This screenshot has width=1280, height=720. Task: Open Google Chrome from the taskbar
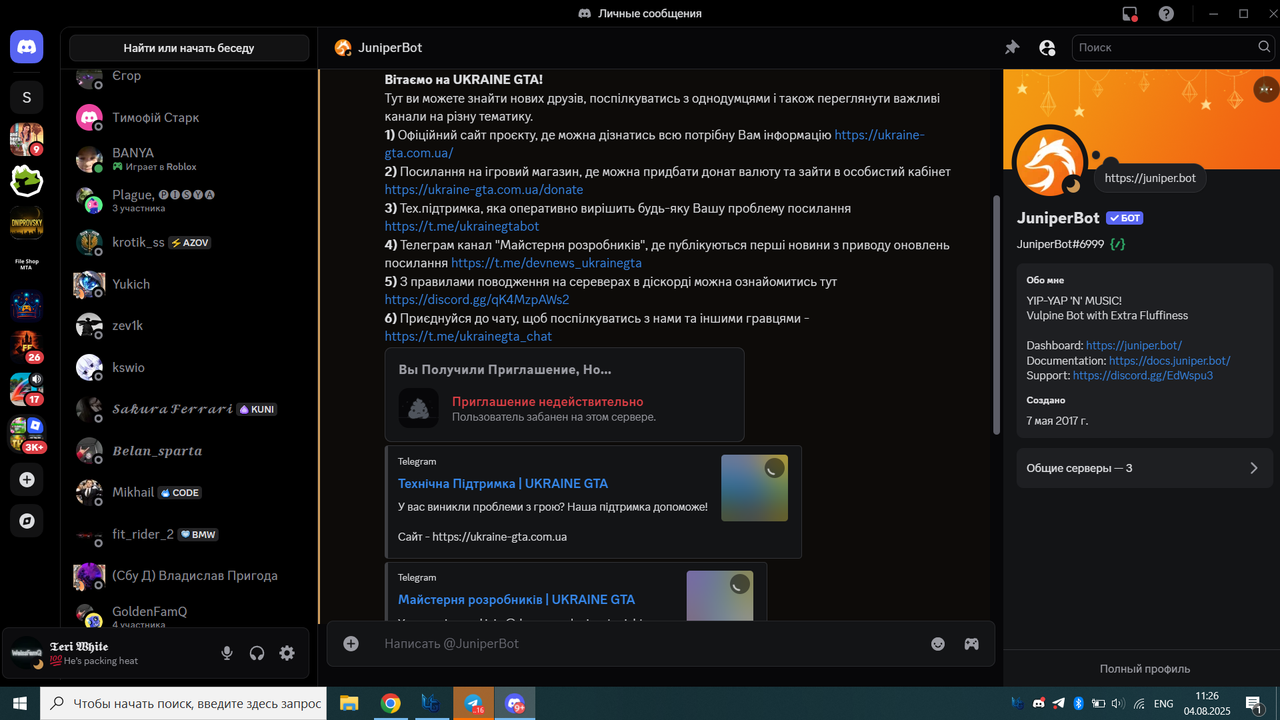[390, 703]
